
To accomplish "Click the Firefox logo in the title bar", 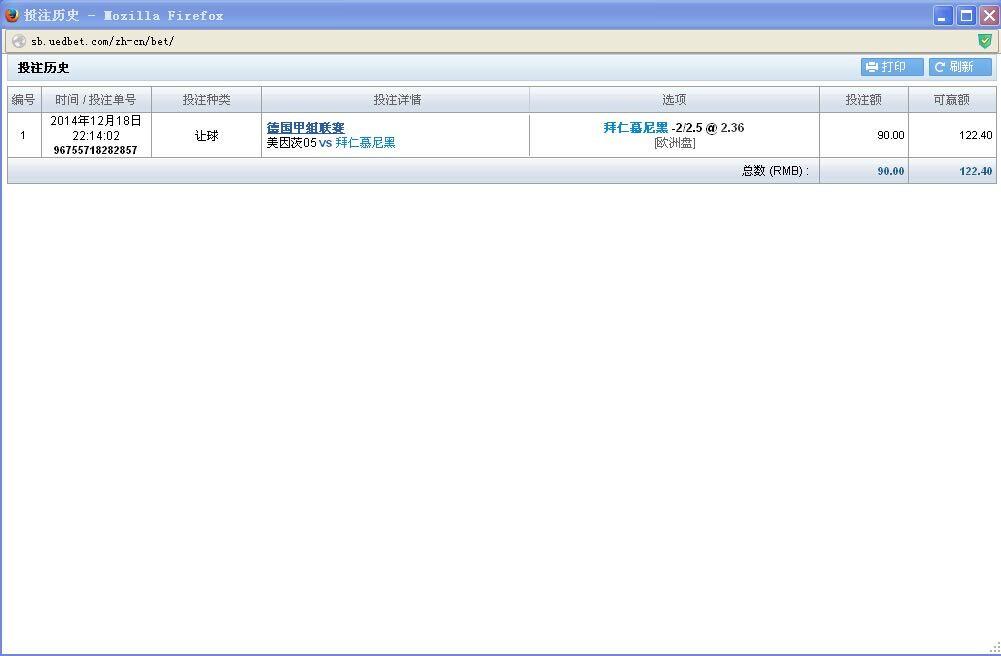I will pos(10,15).
